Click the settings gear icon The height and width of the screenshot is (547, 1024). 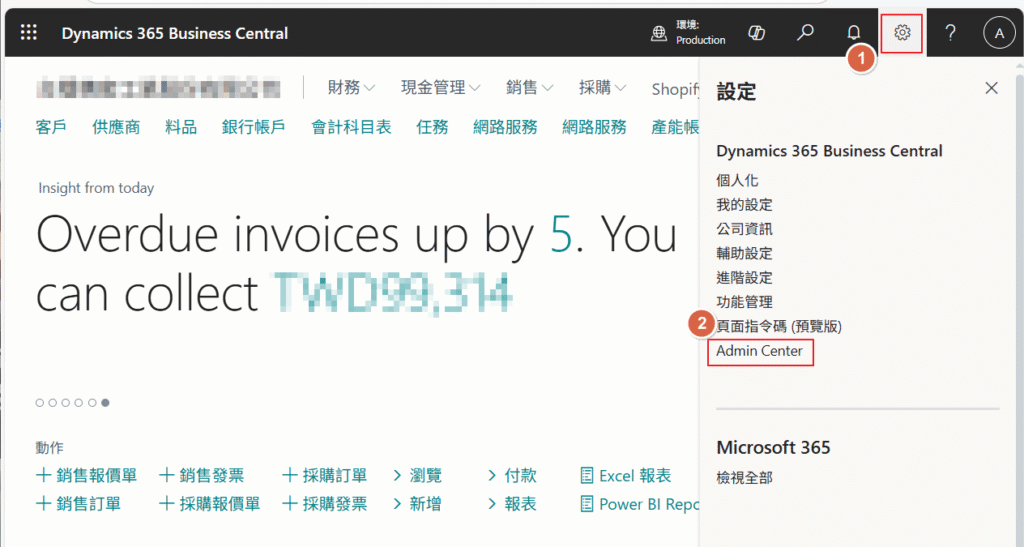902,33
